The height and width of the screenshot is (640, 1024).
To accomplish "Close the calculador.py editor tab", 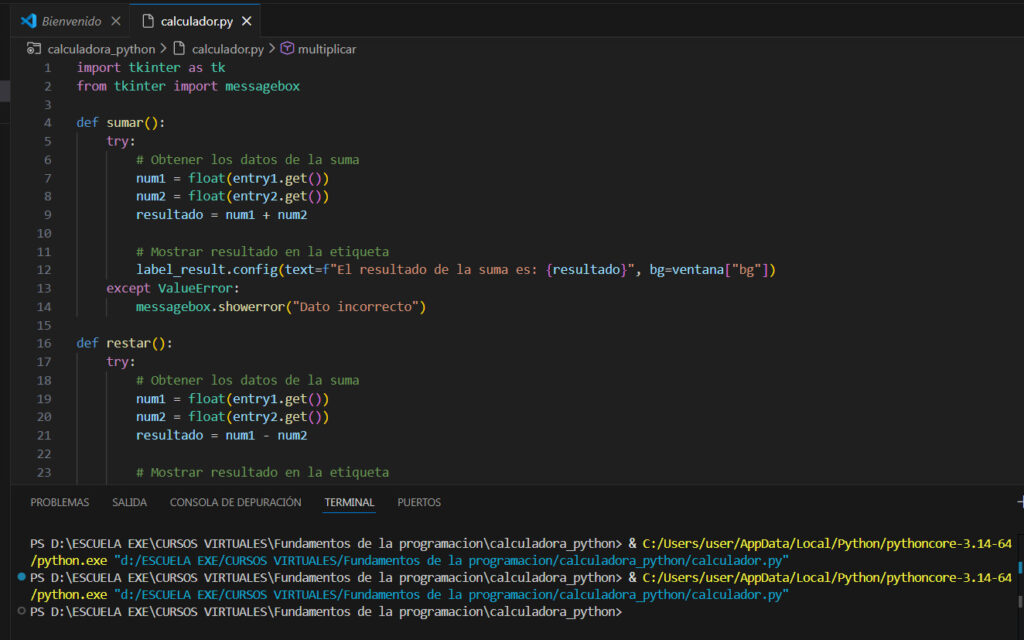I will (x=244, y=20).
